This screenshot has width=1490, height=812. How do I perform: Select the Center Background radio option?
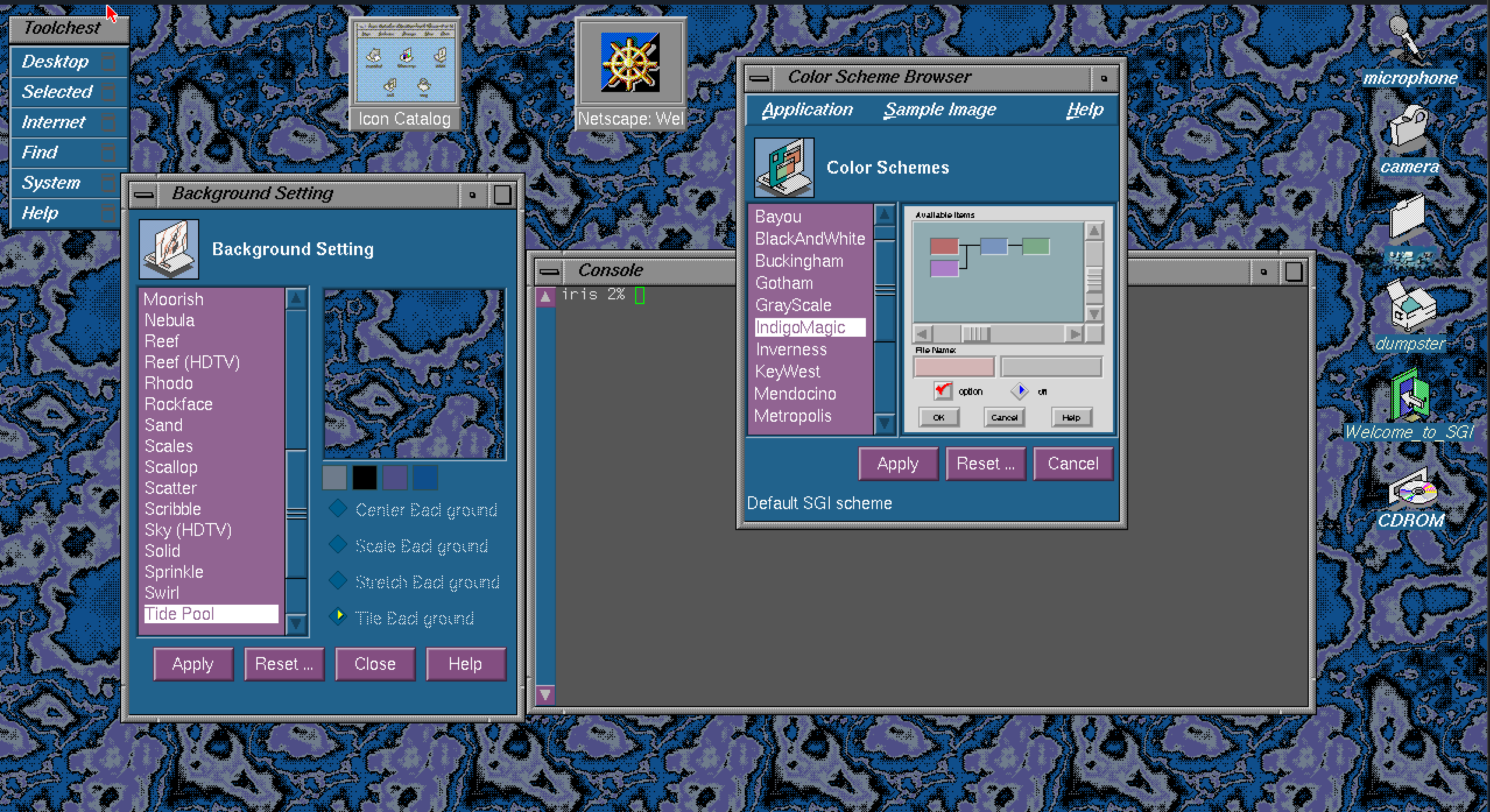(x=338, y=509)
